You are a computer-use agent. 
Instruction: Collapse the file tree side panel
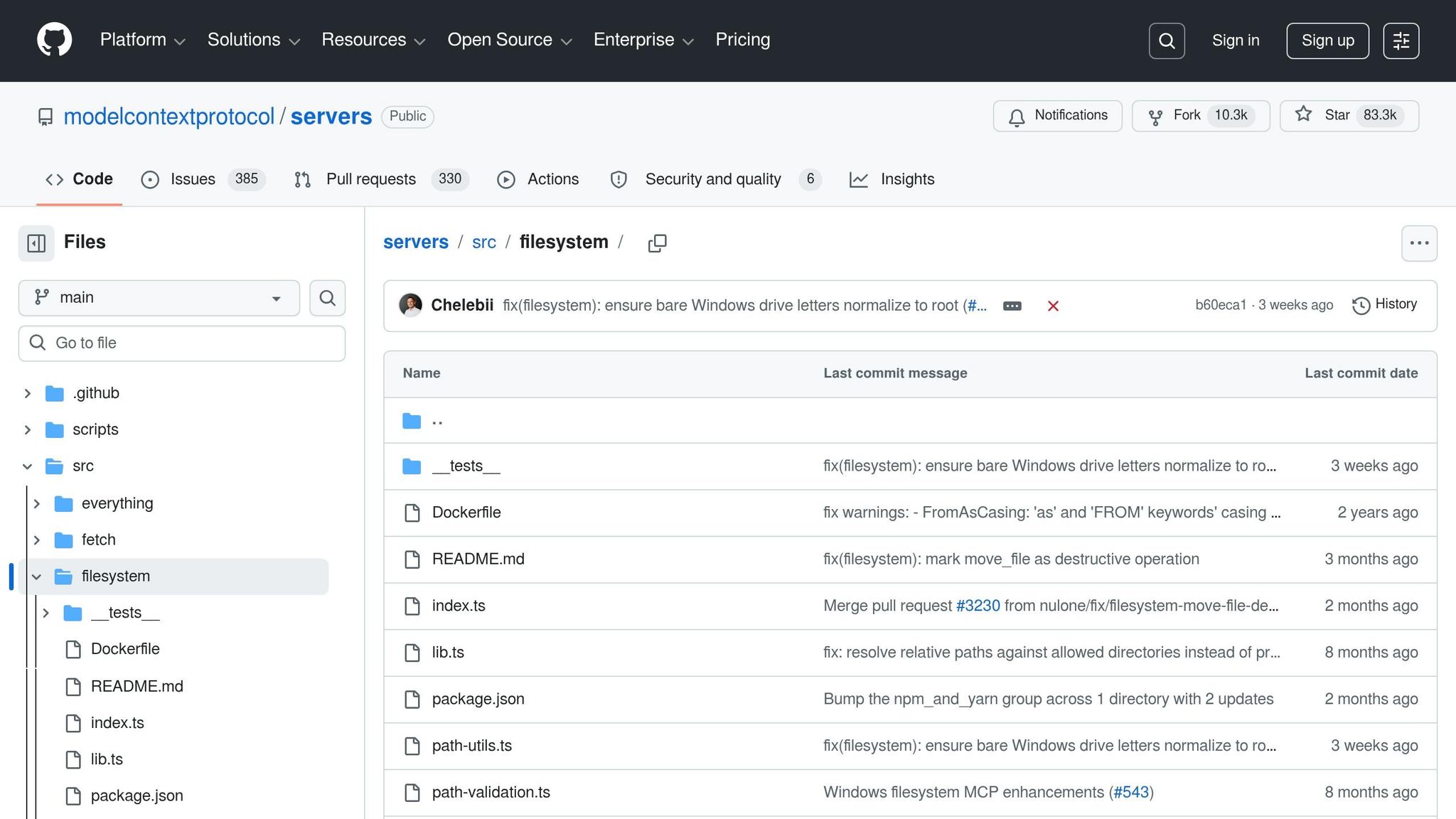click(36, 243)
